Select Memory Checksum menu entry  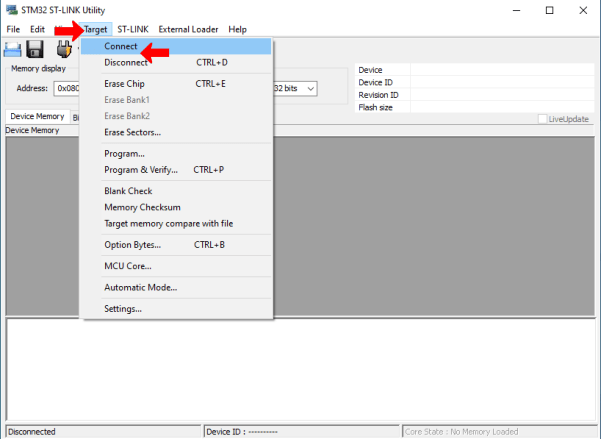pos(142,207)
